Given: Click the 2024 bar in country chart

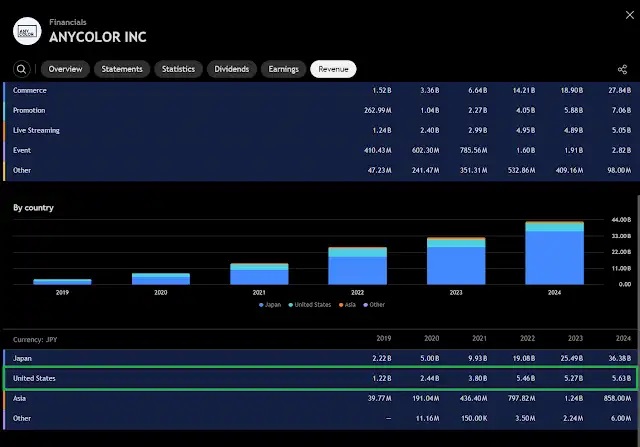Looking at the screenshot, I should [555, 253].
